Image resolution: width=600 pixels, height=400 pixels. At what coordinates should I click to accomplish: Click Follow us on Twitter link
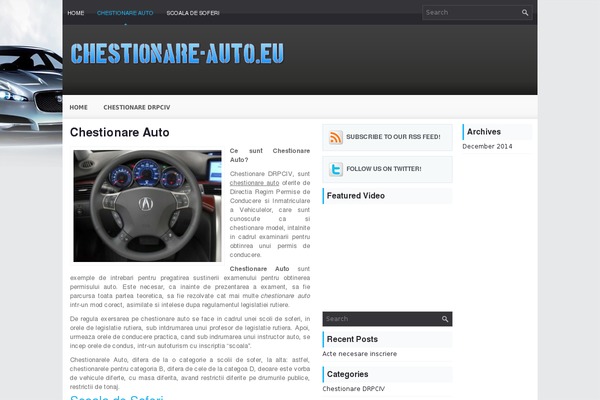[x=384, y=169]
